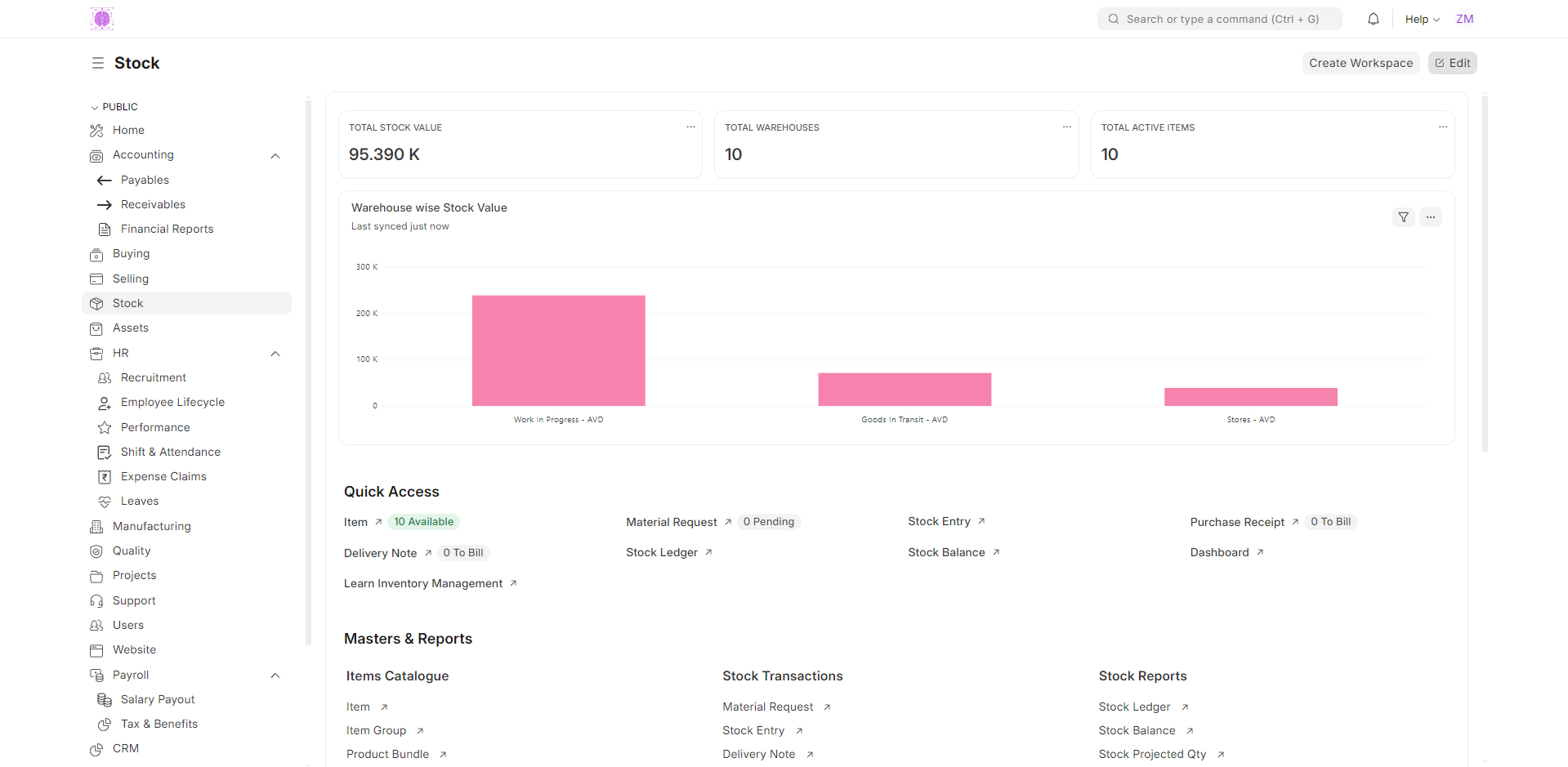Click the Selling sidebar icon
The image size is (1568, 767).
pyautogui.click(x=96, y=279)
